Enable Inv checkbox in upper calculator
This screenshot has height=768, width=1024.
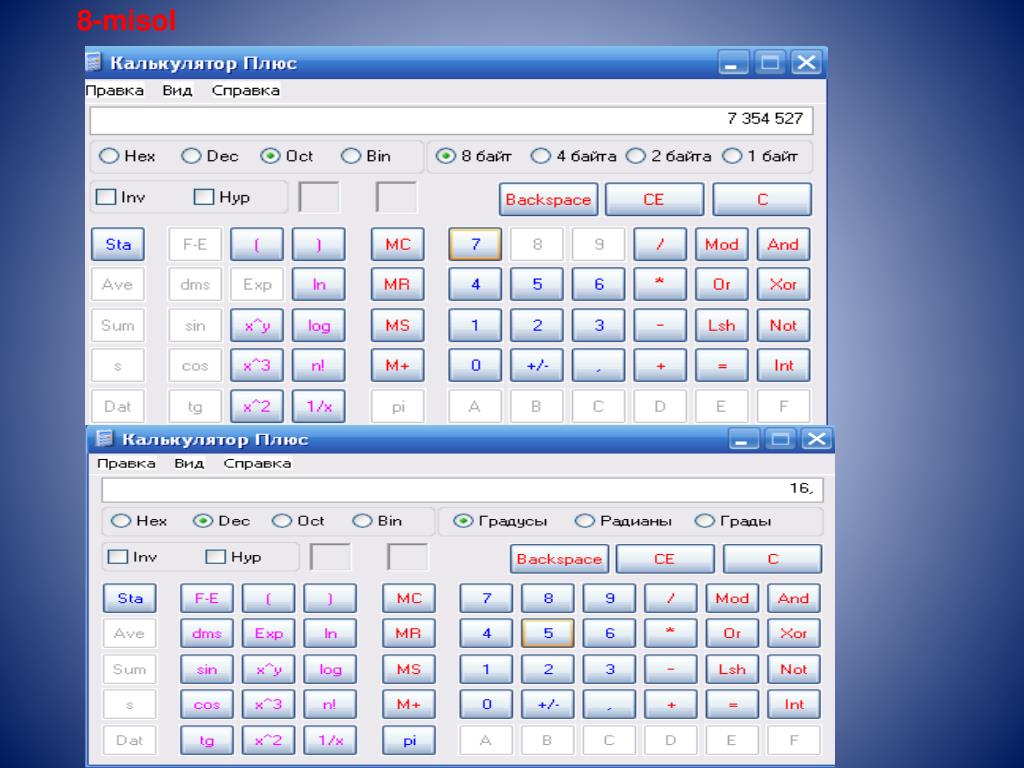106,197
